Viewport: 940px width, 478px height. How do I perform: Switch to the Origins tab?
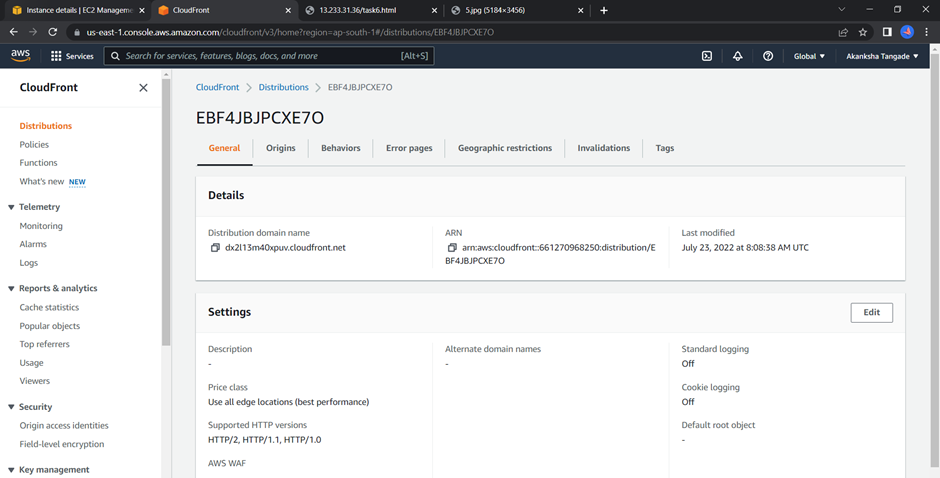point(281,148)
